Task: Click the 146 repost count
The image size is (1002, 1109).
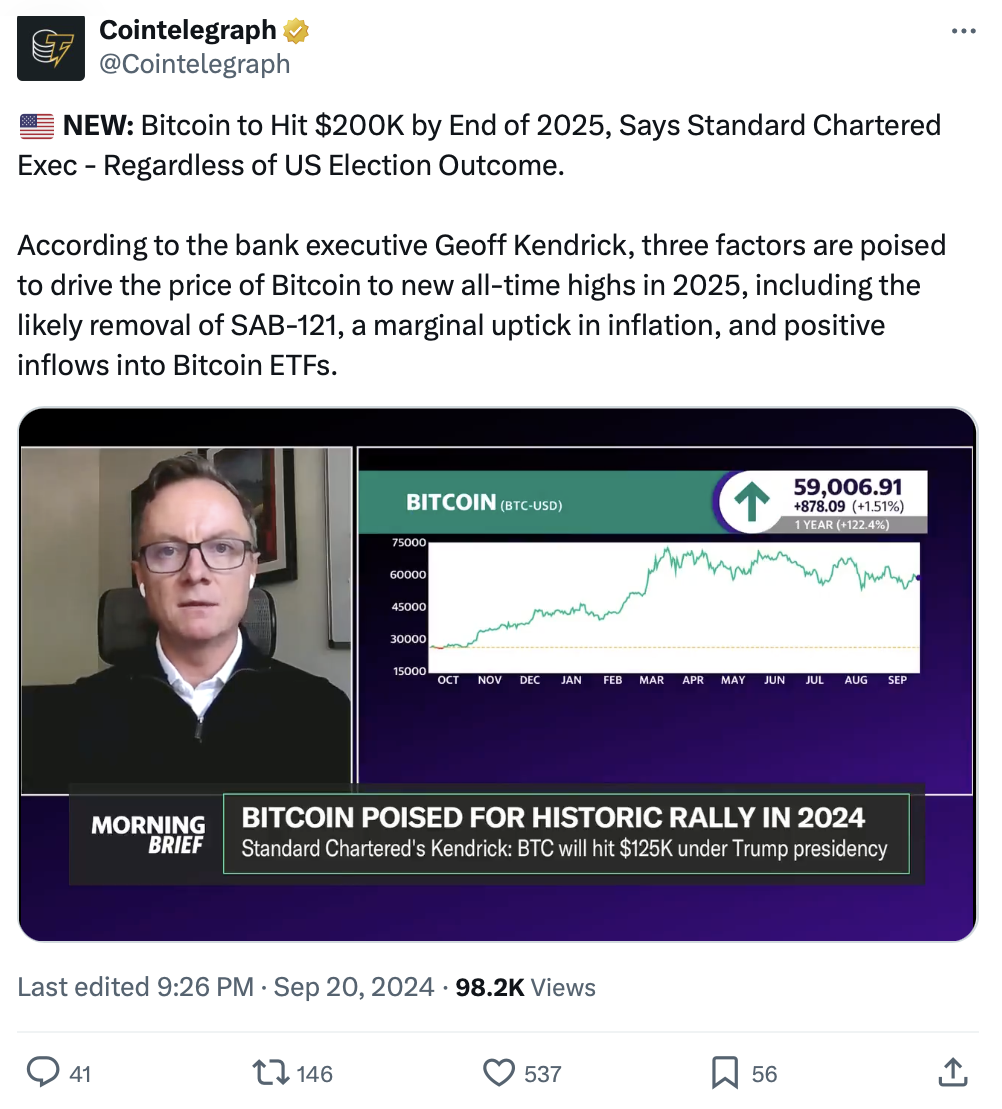Action: [315, 1074]
